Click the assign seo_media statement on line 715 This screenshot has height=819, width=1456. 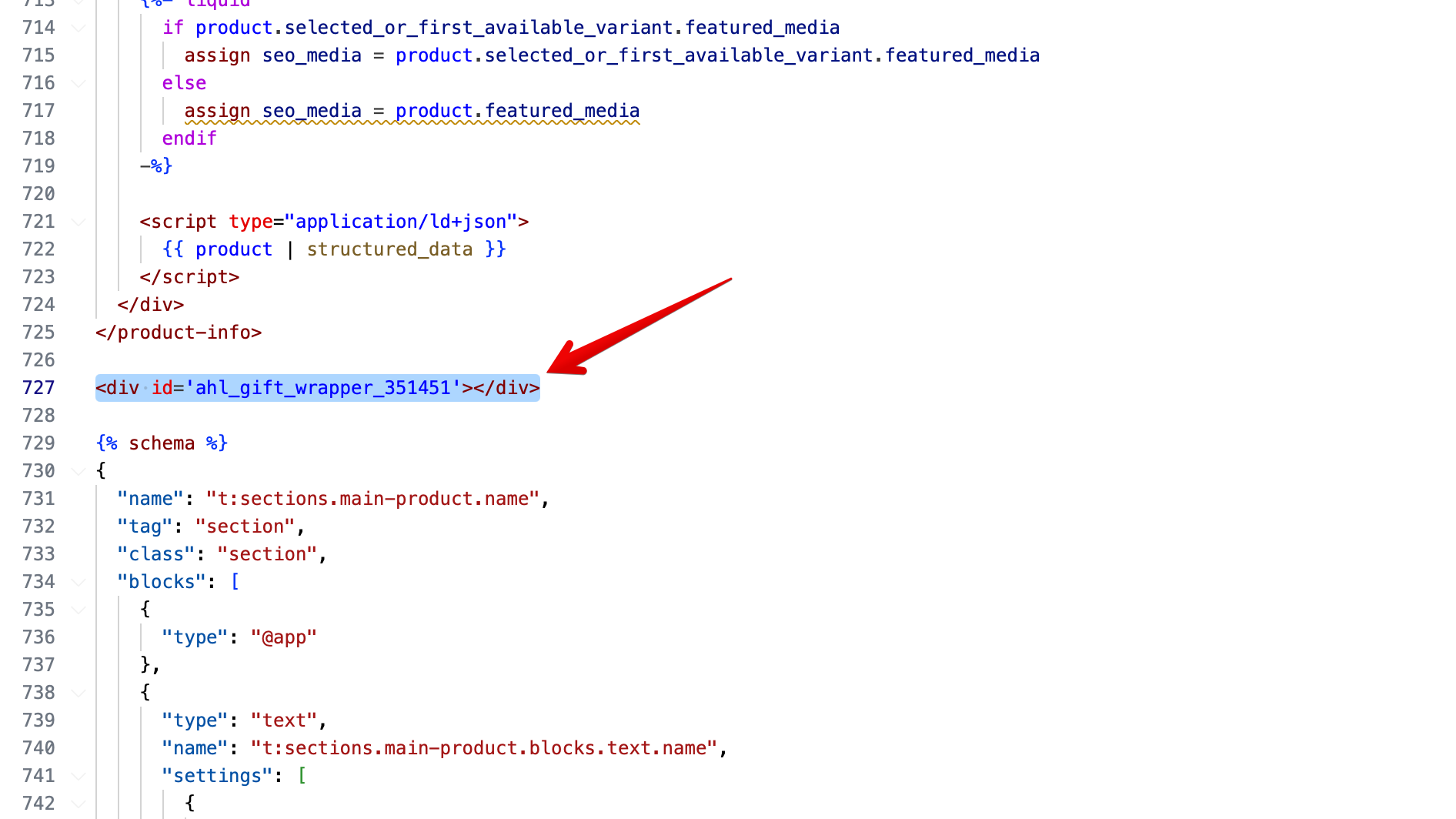pyautogui.click(x=612, y=55)
